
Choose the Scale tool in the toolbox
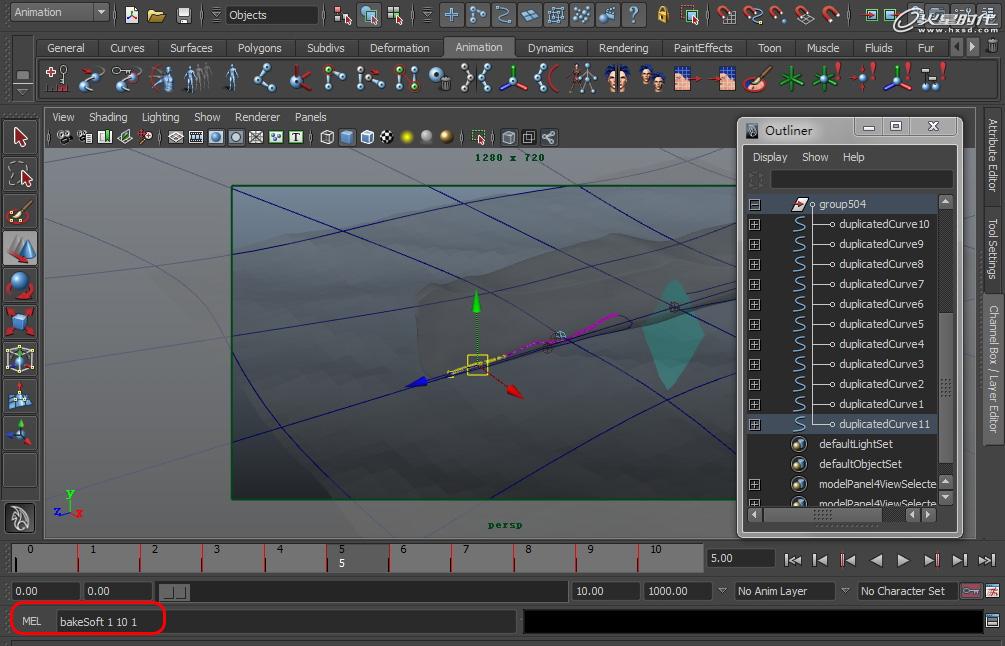pyautogui.click(x=20, y=322)
